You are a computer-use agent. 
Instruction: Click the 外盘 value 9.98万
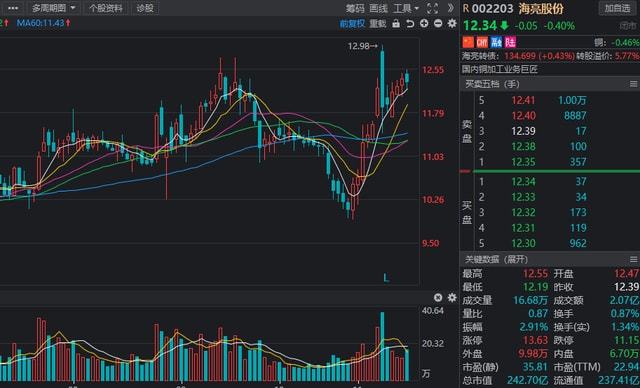(x=533, y=354)
